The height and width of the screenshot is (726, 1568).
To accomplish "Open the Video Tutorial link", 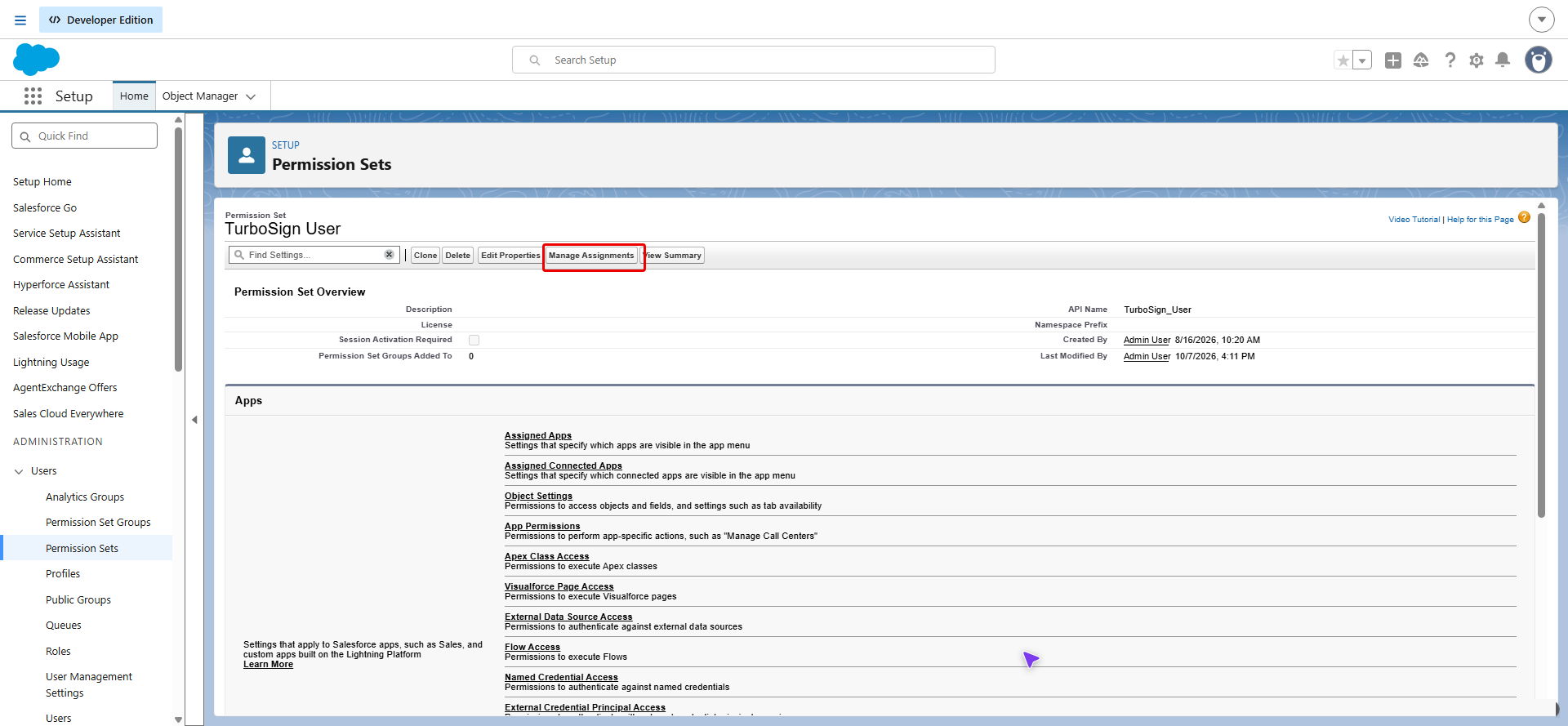I will click(x=1414, y=220).
